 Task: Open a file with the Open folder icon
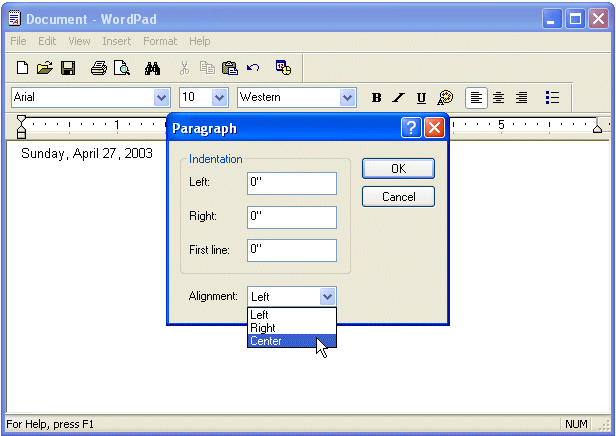pyautogui.click(x=45, y=68)
